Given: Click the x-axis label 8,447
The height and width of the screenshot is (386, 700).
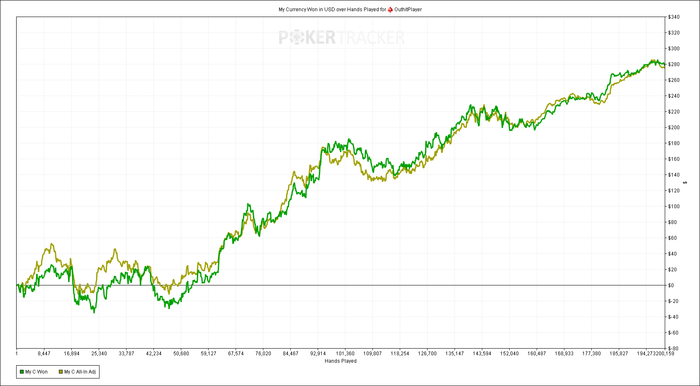Looking at the screenshot, I should (x=44, y=353).
